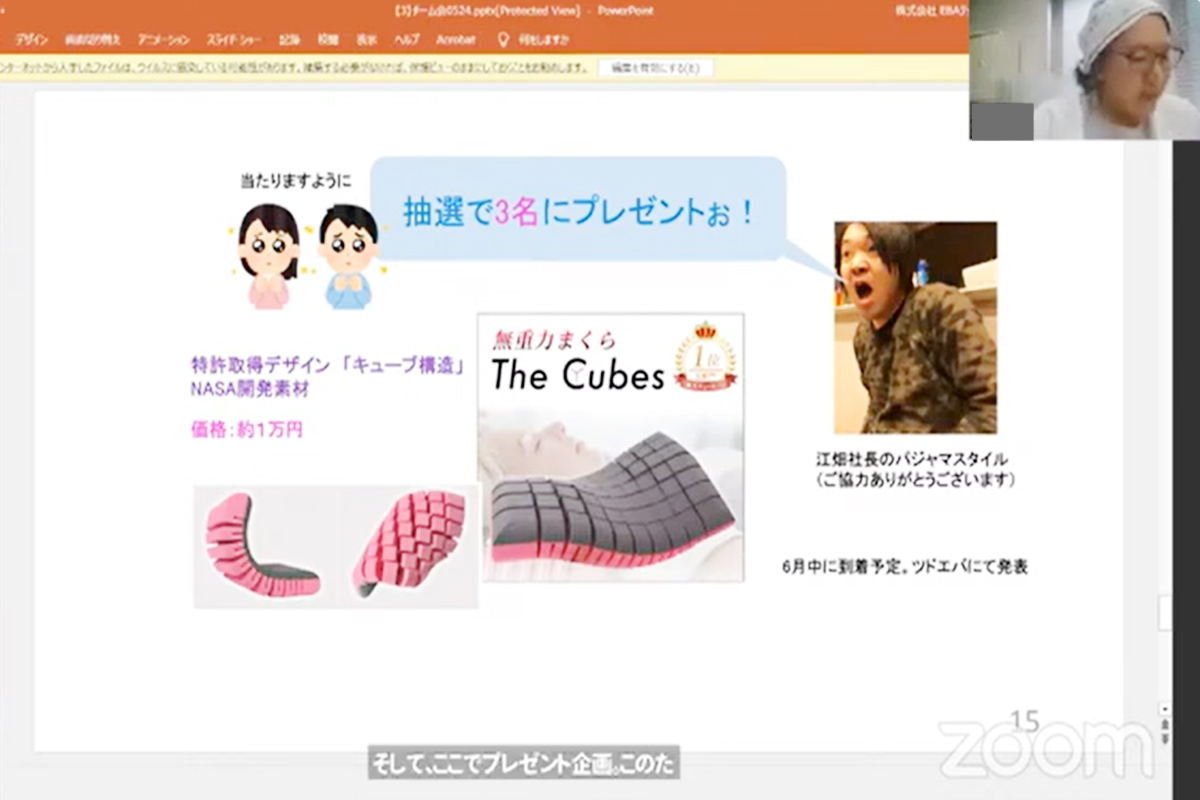This screenshot has width=1200, height=800.
Task: Click the 江畑社長のパジャマスタイル caption
Action: tap(912, 459)
